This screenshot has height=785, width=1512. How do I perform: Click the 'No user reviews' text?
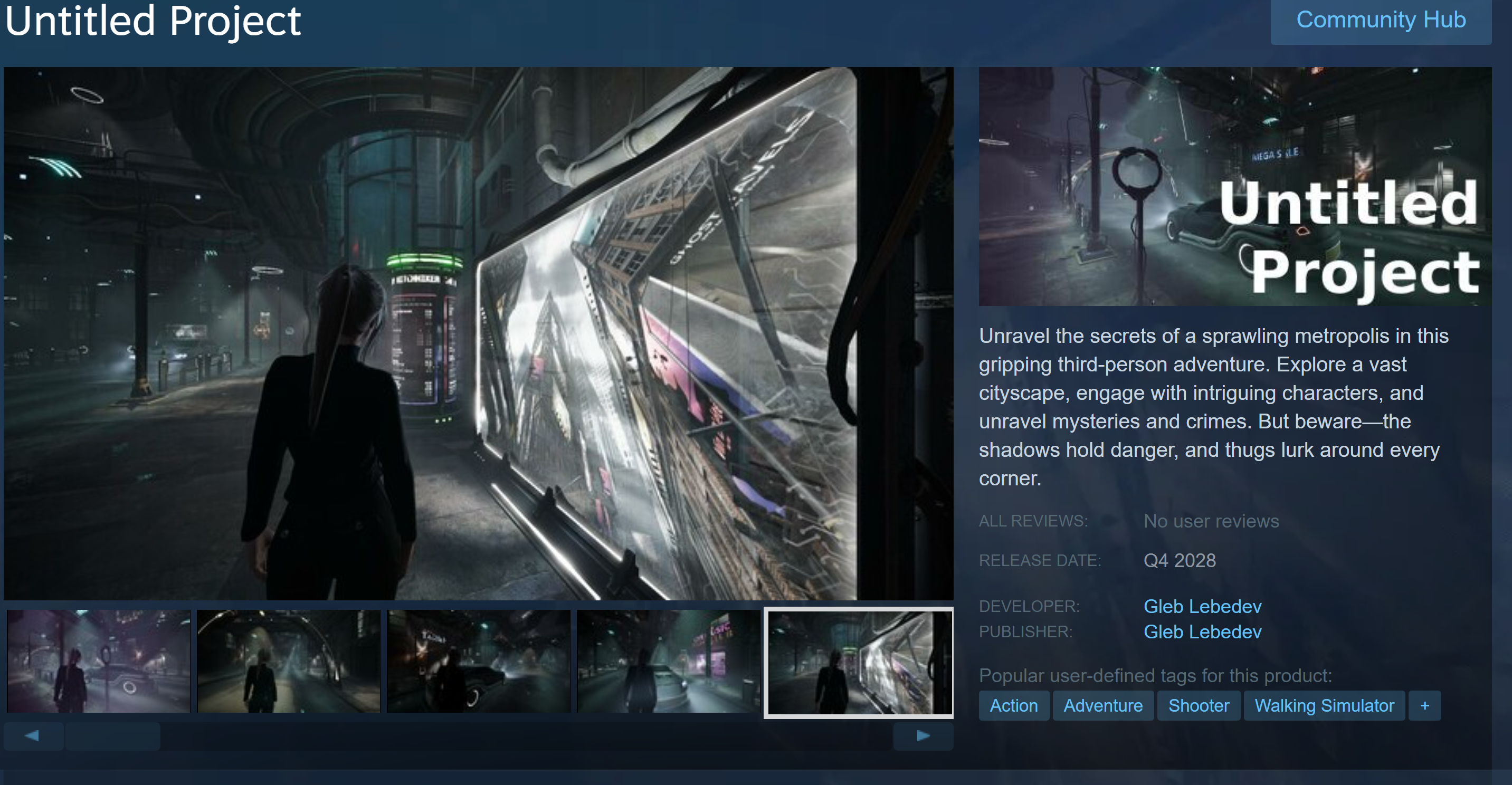(1211, 521)
